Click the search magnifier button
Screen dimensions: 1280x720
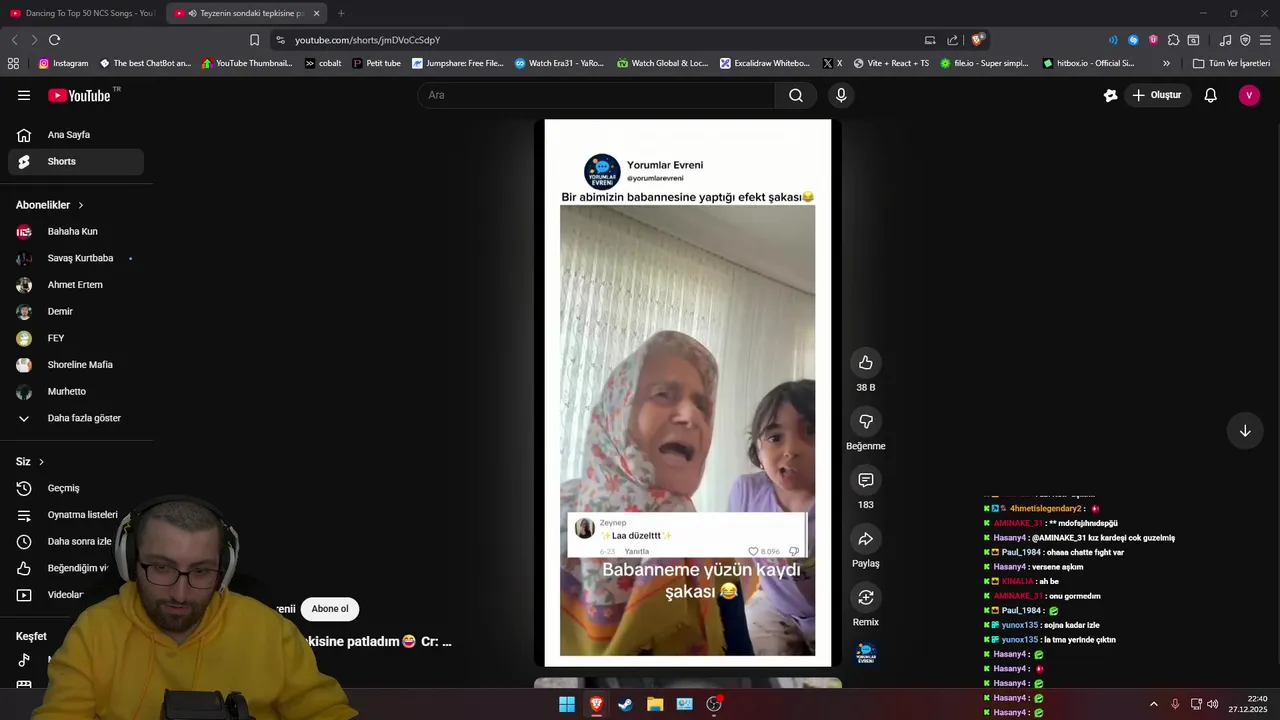796,95
